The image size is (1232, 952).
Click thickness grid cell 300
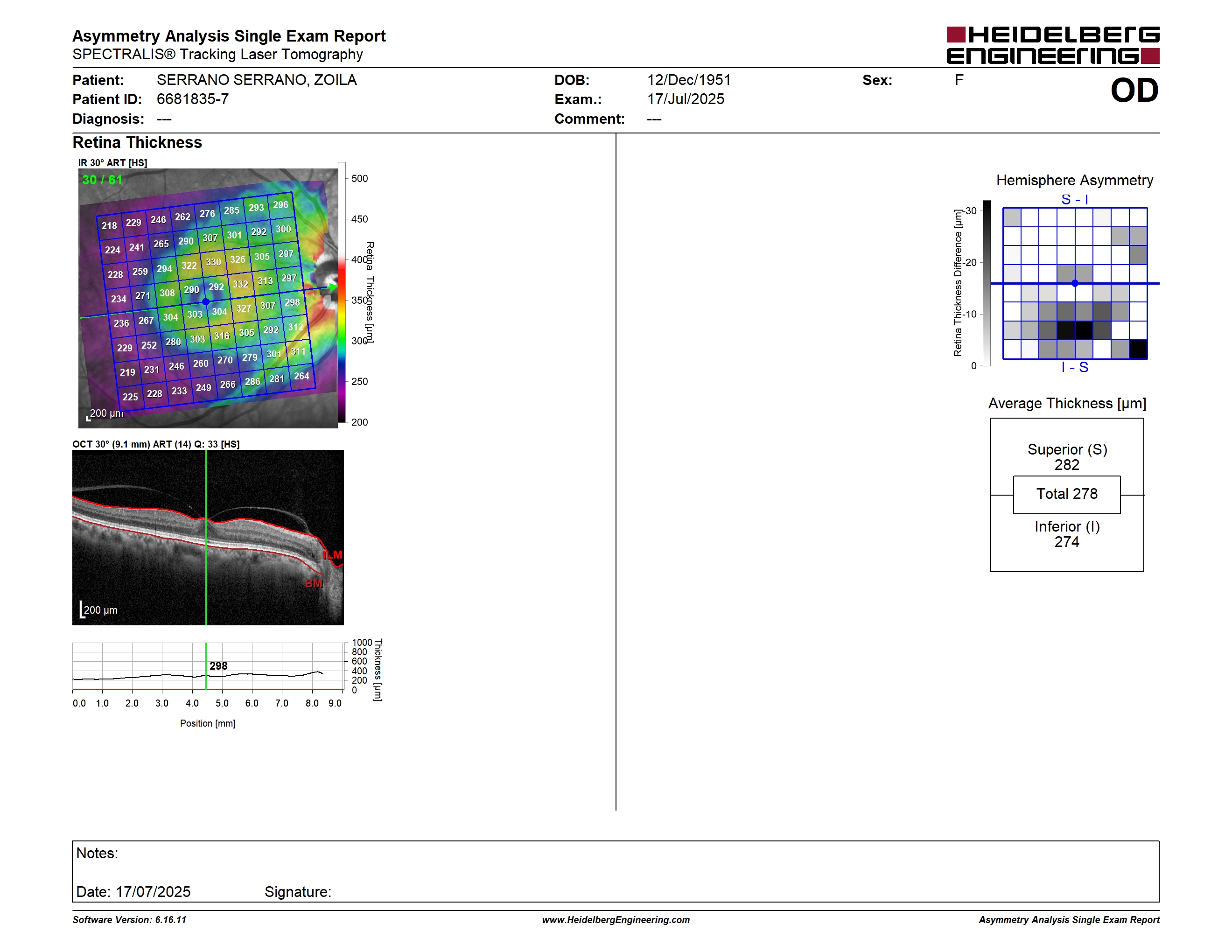(283, 229)
